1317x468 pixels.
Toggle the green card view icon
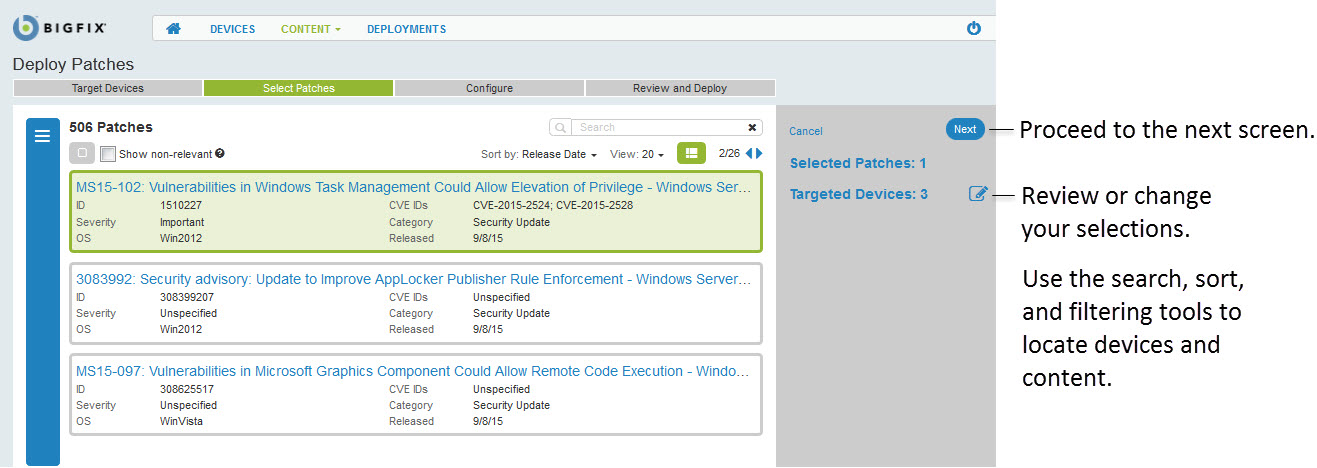[691, 153]
